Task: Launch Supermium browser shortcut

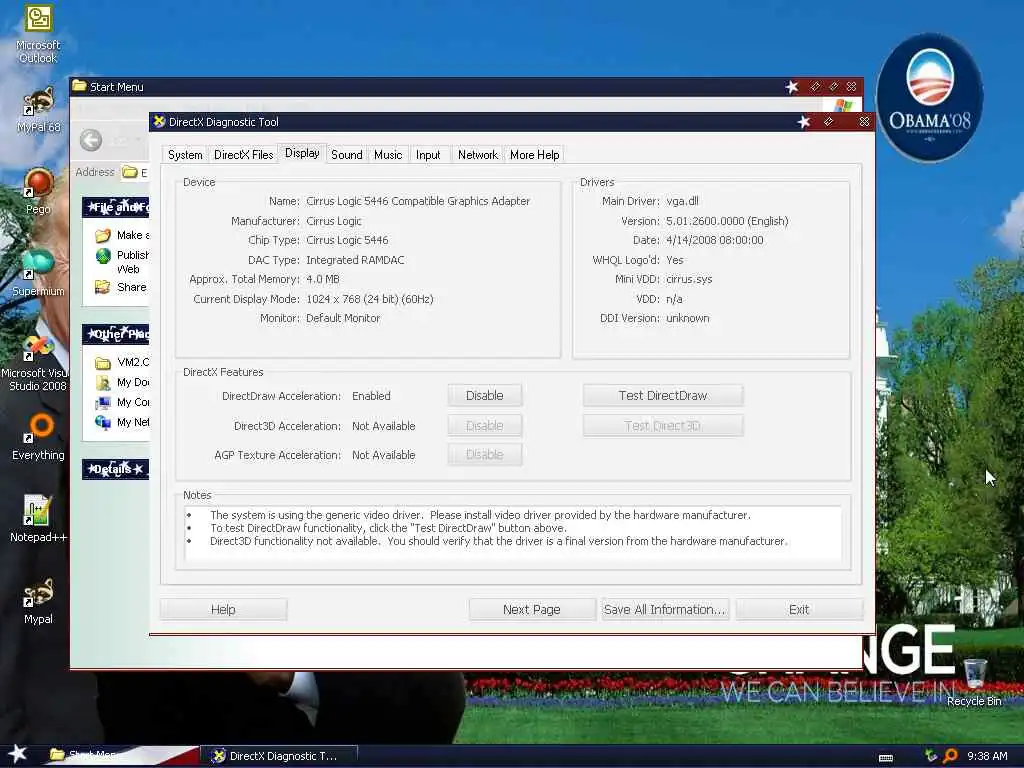Action: point(38,273)
